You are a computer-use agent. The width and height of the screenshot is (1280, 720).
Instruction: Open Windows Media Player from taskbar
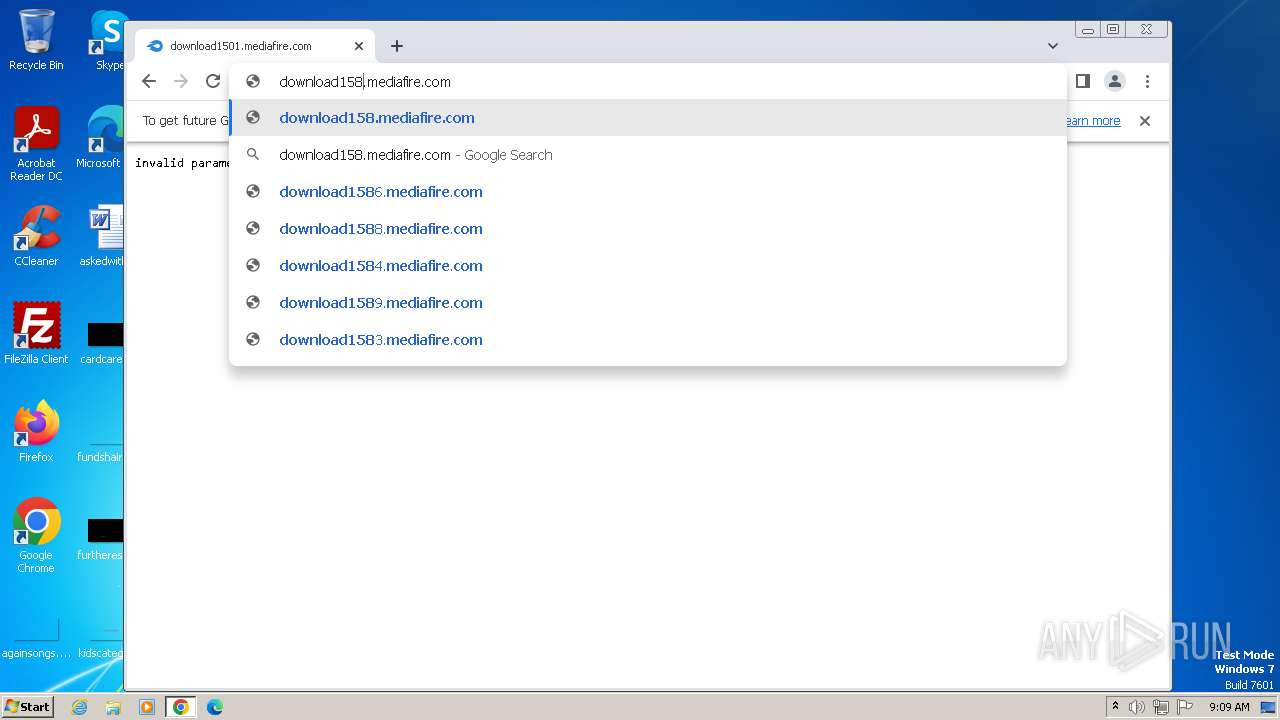click(147, 707)
